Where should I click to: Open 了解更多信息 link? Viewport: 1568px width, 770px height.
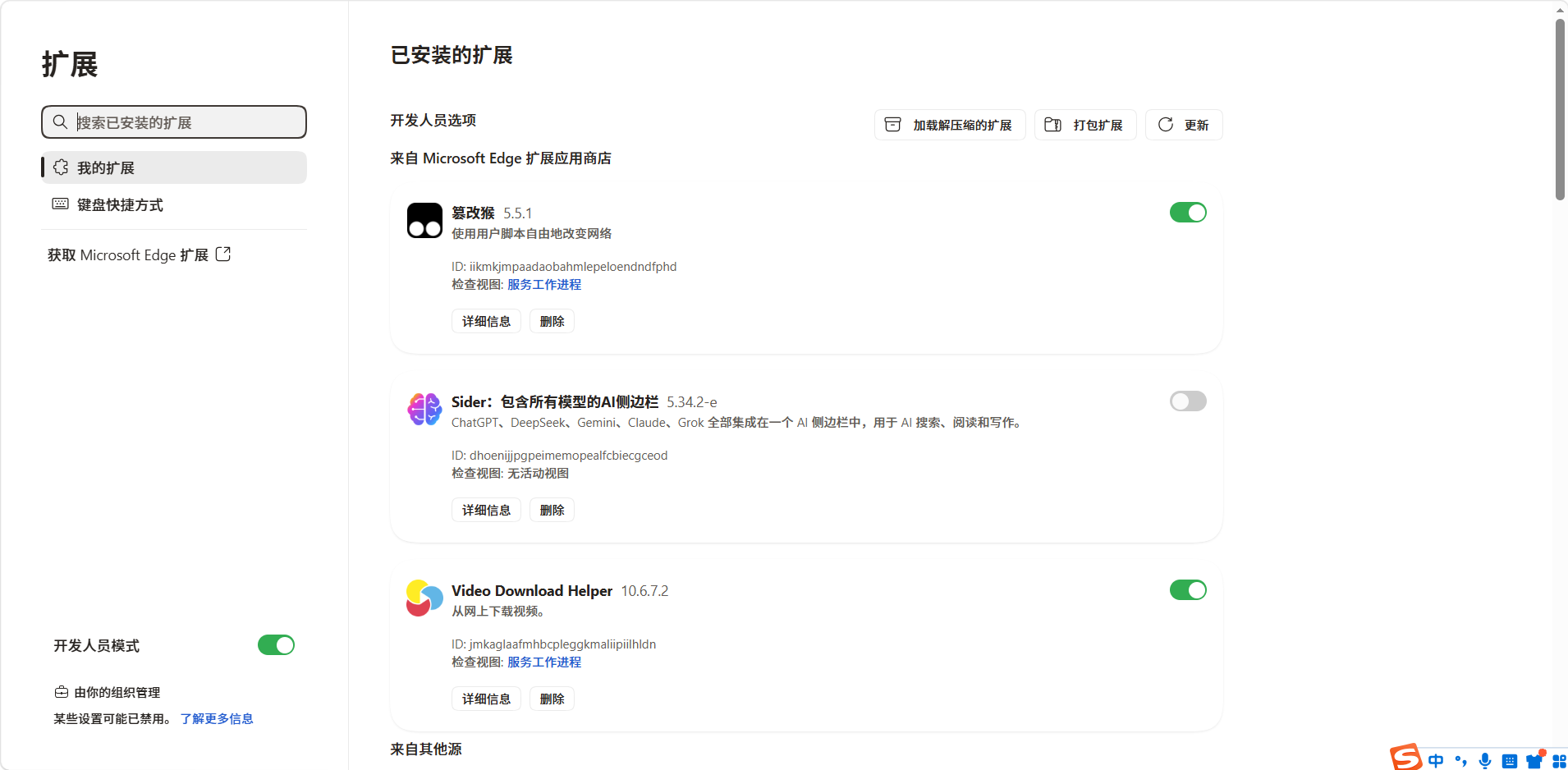pos(217,718)
